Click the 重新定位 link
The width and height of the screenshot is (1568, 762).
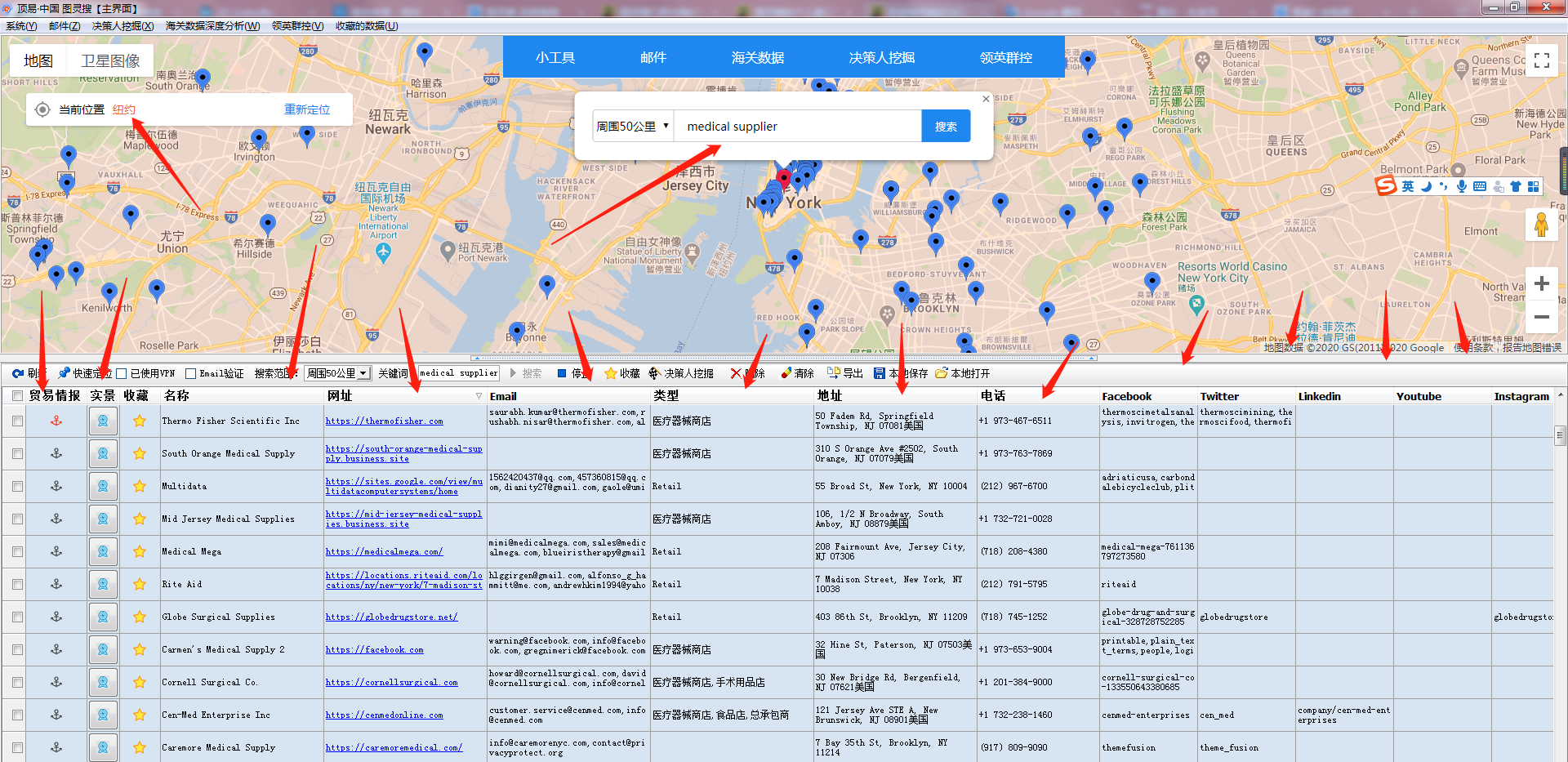point(307,109)
